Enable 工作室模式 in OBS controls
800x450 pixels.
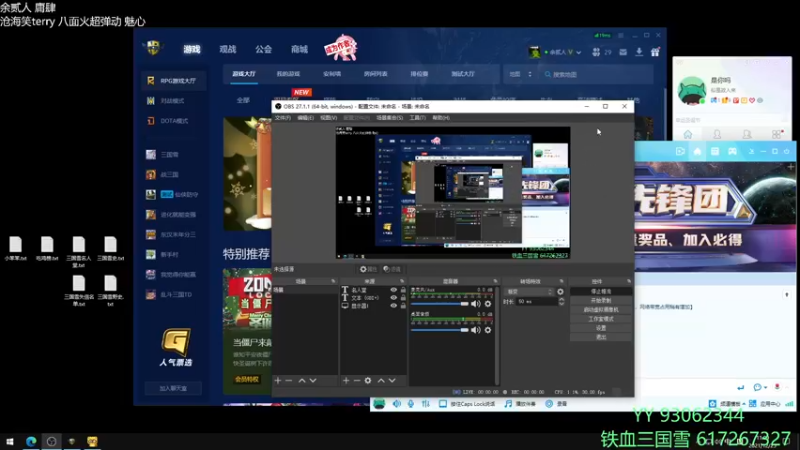click(x=601, y=319)
